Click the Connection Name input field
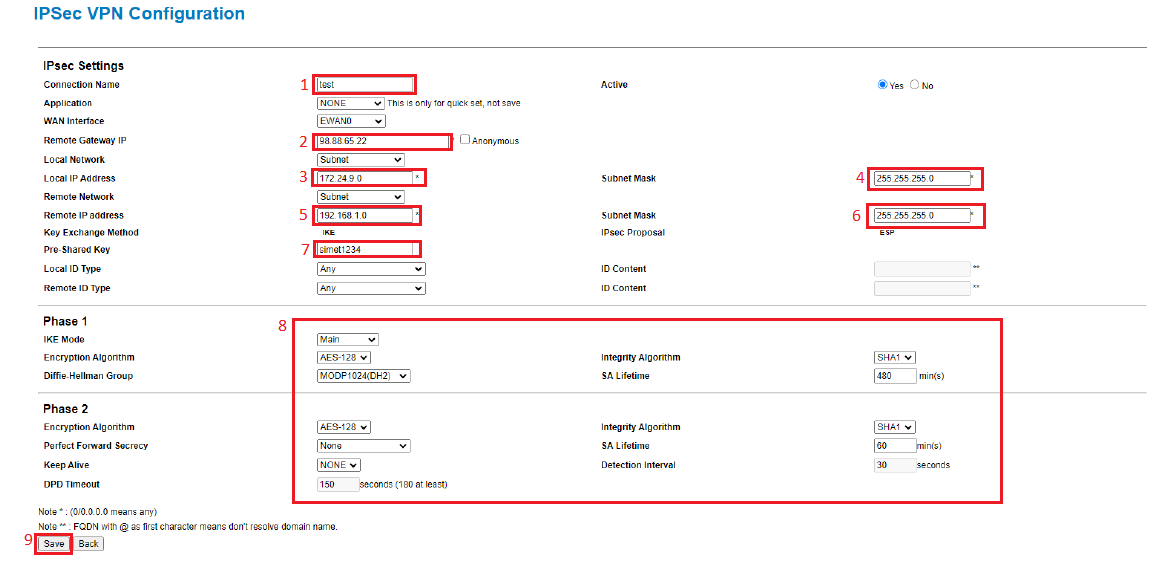Image resolution: width=1169 pixels, height=577 pixels. 364,85
